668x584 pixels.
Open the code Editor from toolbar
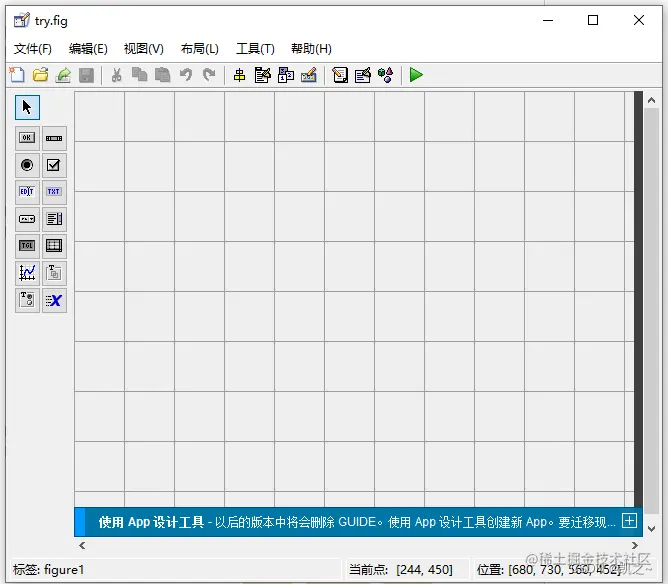point(340,75)
